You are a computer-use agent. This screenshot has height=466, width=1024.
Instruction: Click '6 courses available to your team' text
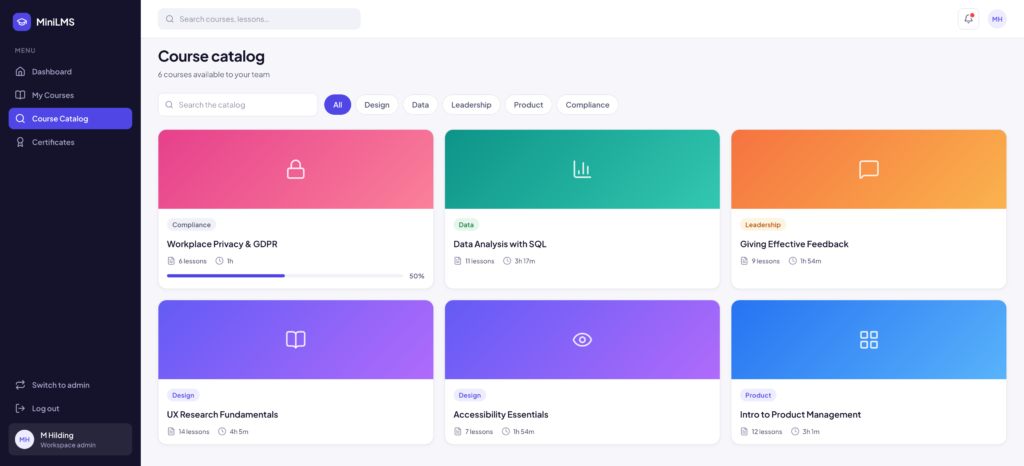pos(214,74)
